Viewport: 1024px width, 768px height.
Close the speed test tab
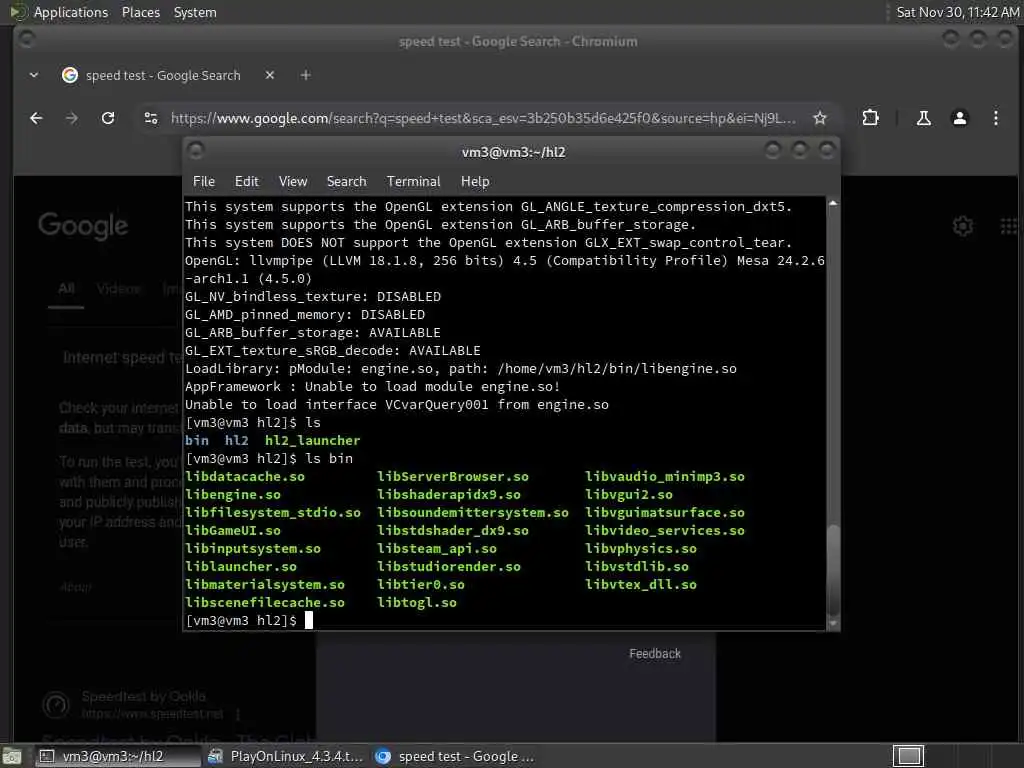270,75
